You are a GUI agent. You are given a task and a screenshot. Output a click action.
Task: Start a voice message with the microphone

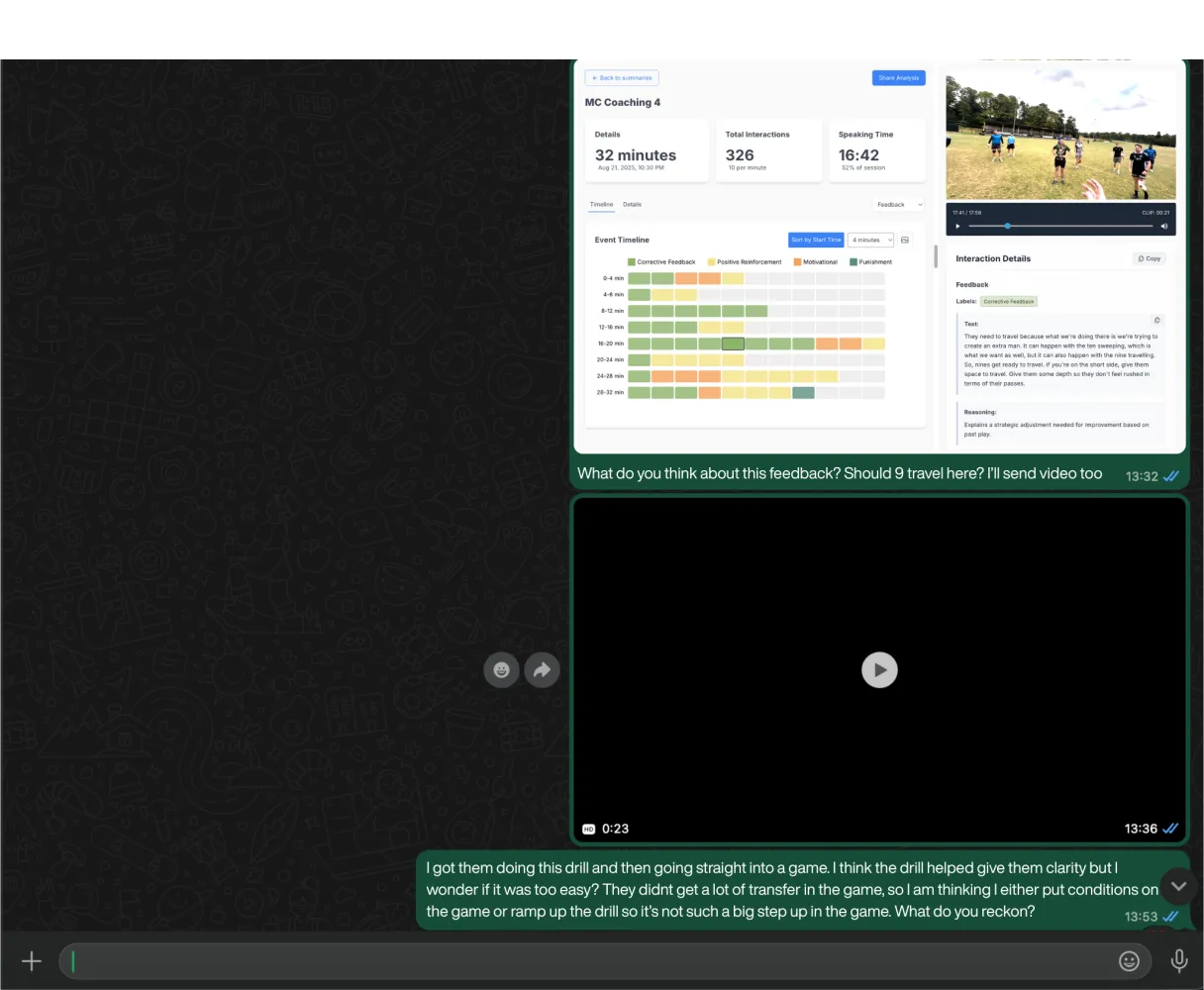click(1178, 961)
